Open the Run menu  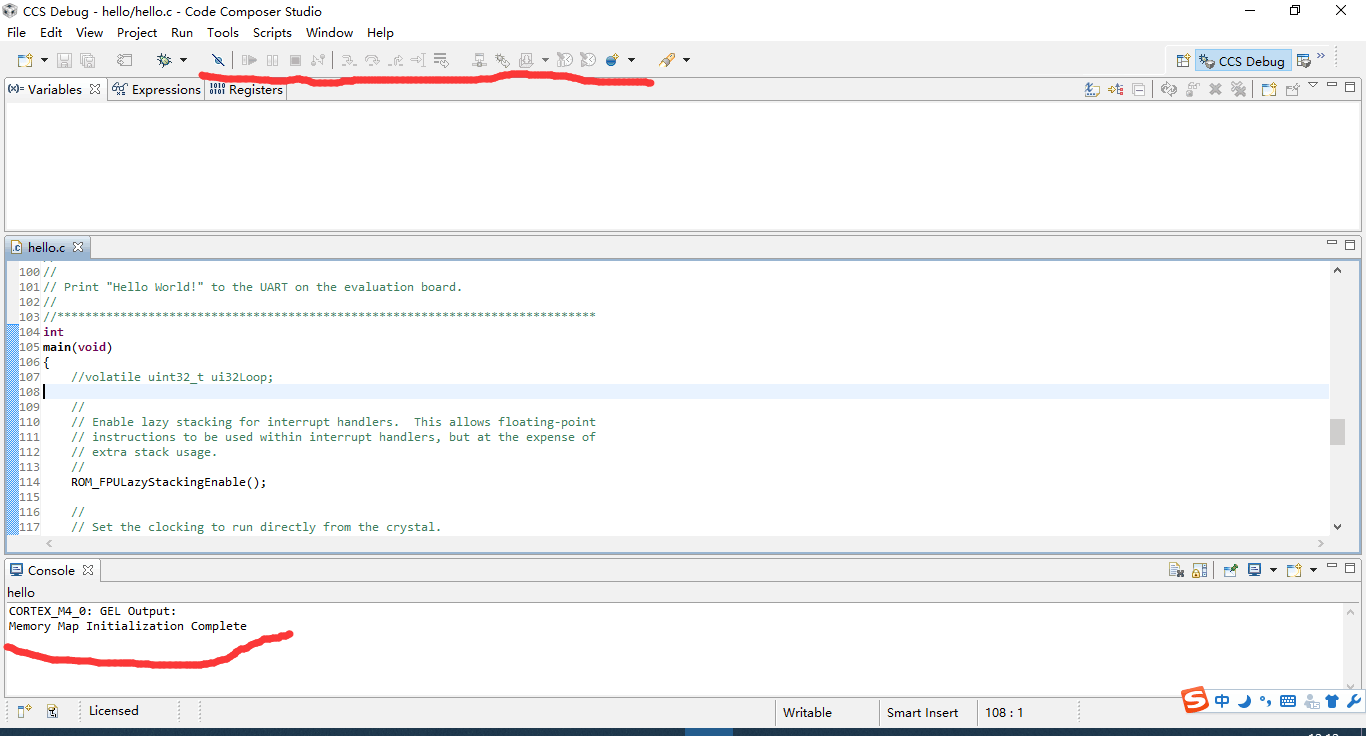[182, 33]
